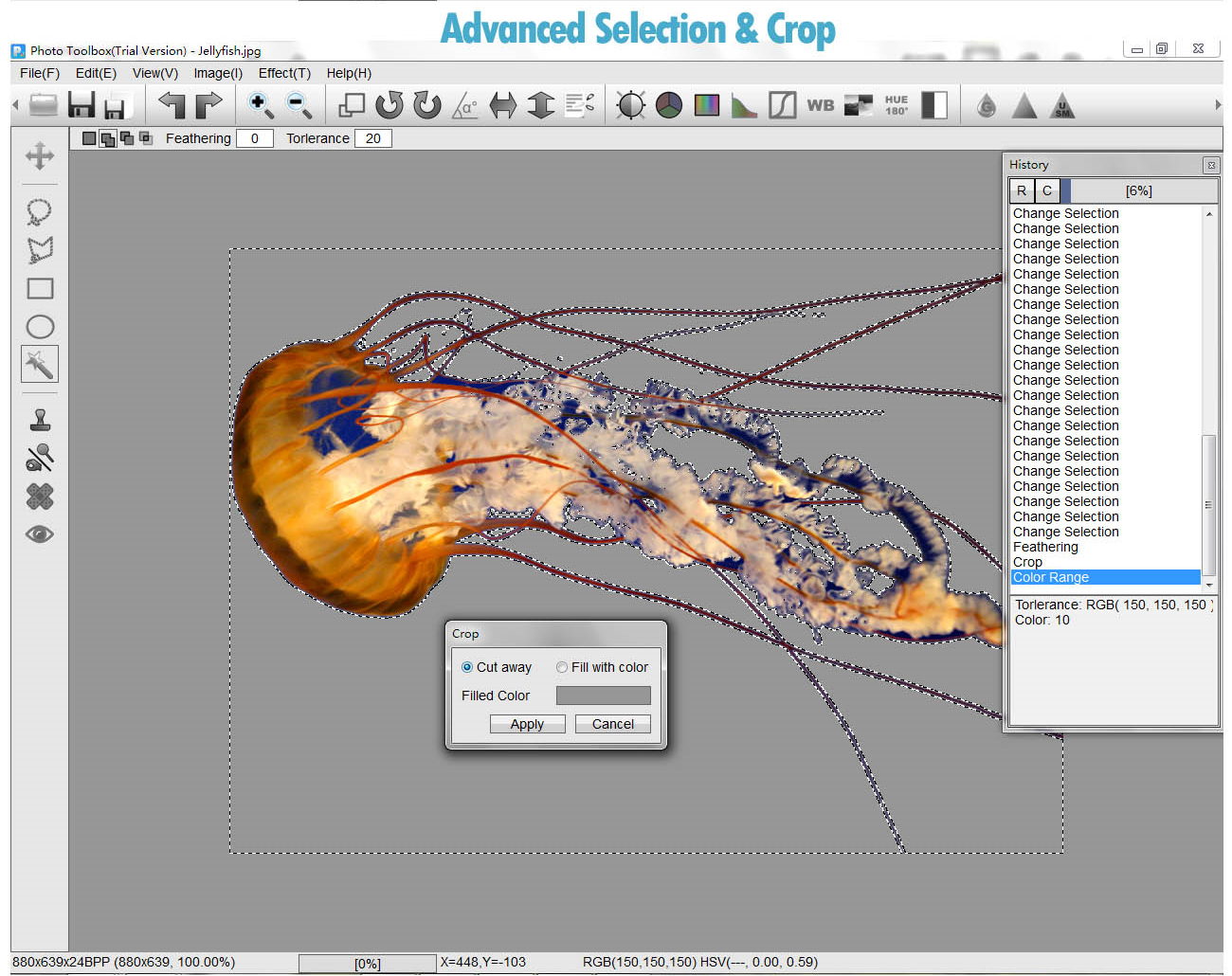Select the Lasso selection tool
The image size is (1232, 976).
click(x=39, y=211)
